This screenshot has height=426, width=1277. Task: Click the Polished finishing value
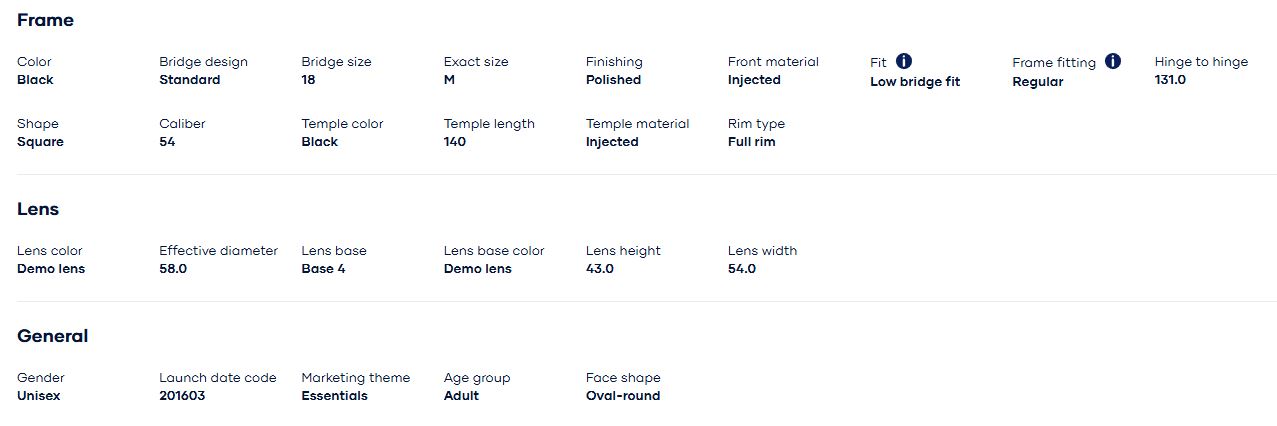613,80
